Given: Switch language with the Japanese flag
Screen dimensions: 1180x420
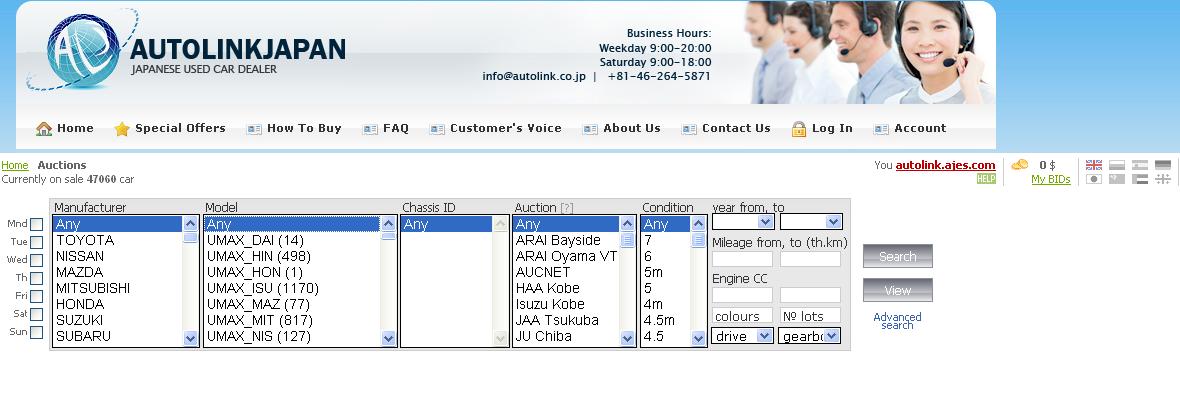Looking at the screenshot, I should tap(1093, 178).
